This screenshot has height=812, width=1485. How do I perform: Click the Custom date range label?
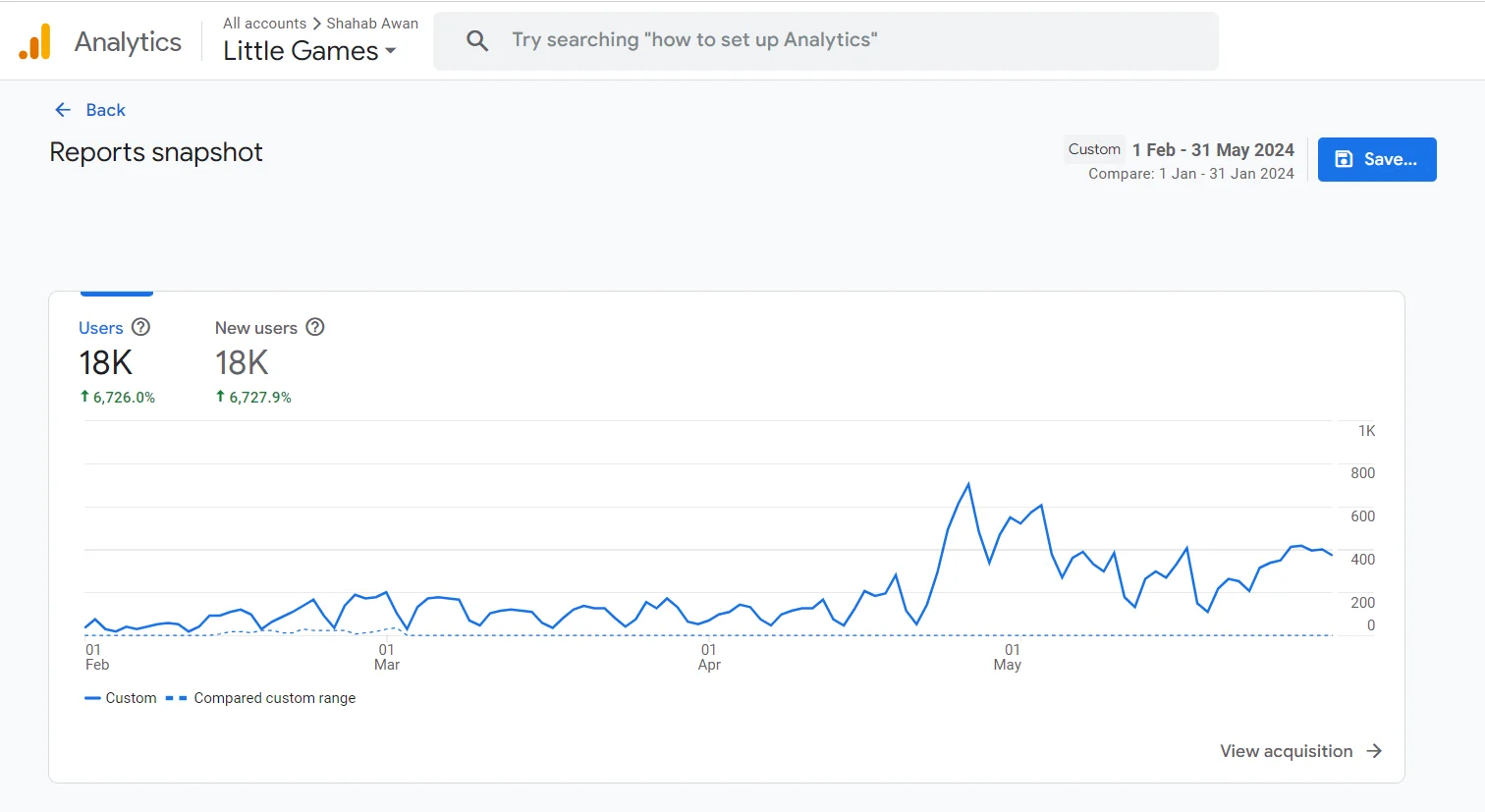(1094, 149)
